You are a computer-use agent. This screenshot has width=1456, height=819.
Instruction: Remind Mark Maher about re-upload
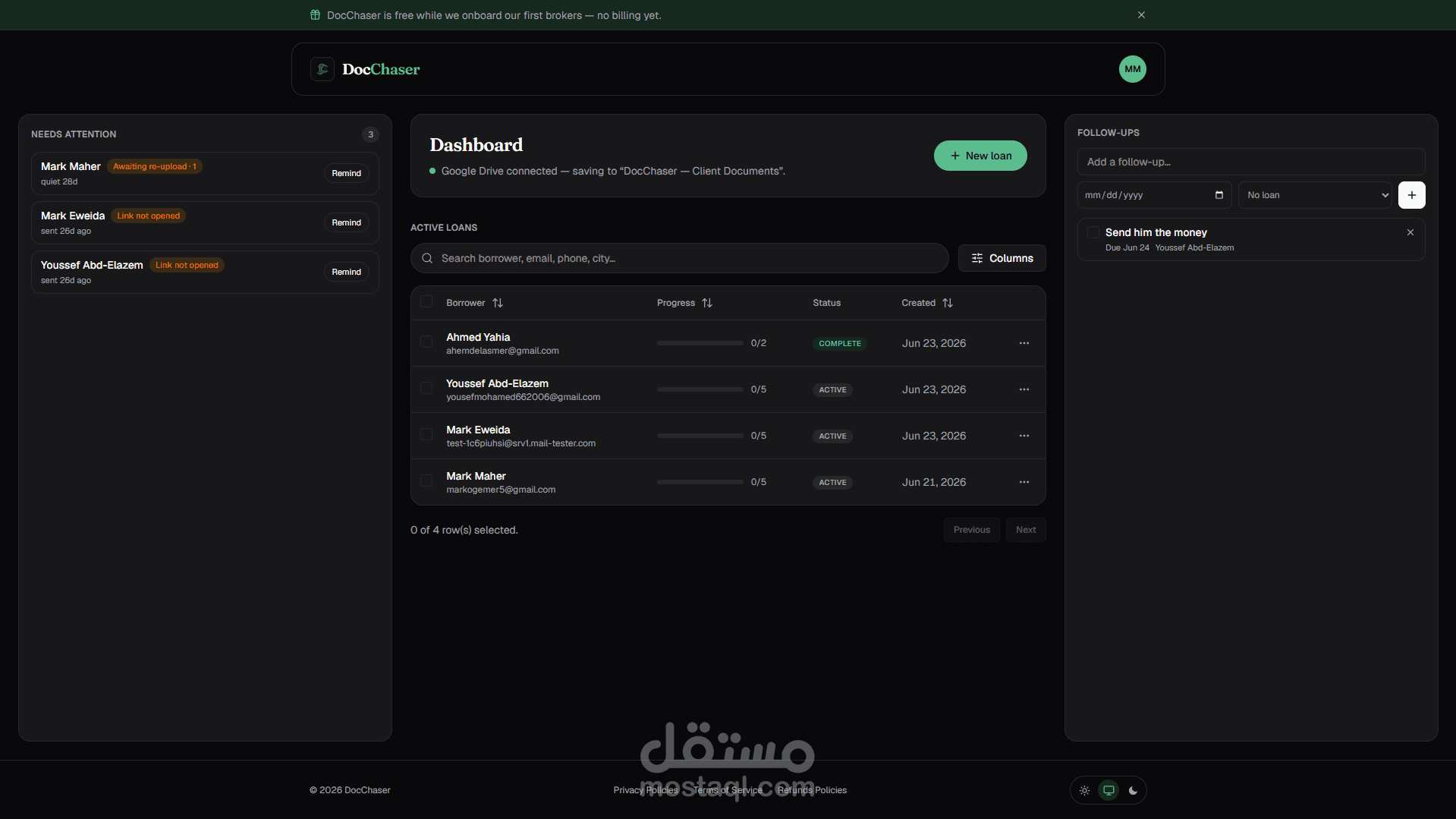click(x=346, y=173)
